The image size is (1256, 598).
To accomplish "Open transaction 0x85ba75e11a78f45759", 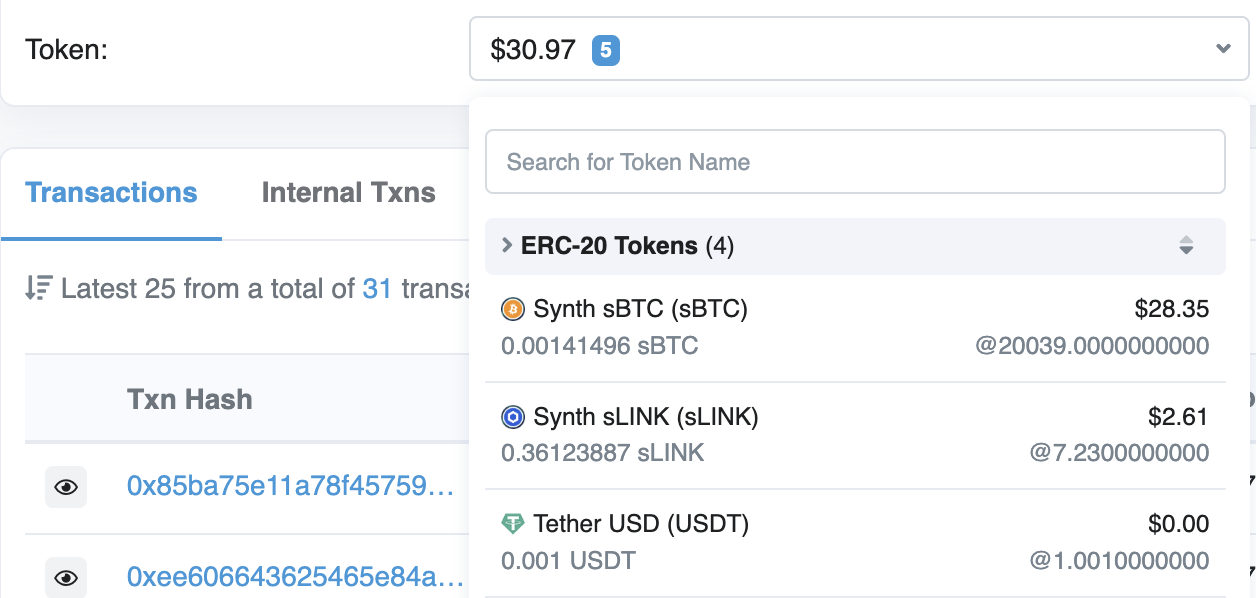I will 288,487.
